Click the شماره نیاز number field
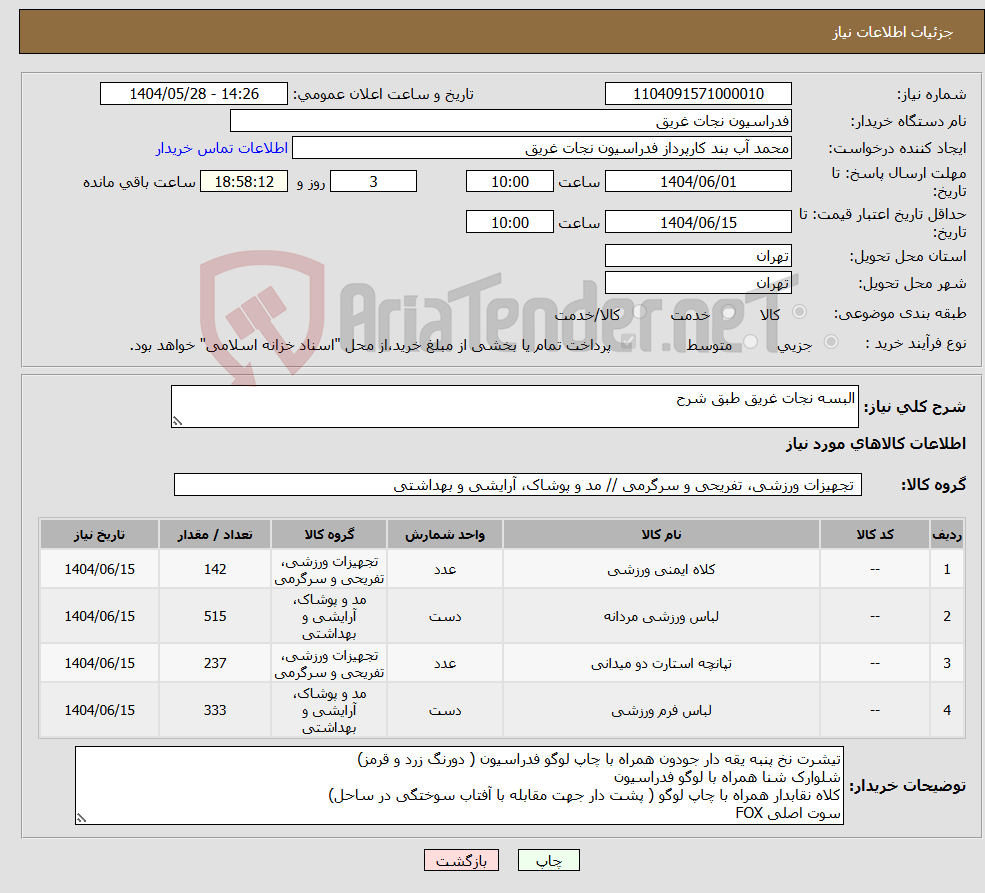This screenshot has width=985, height=893. pos(698,93)
